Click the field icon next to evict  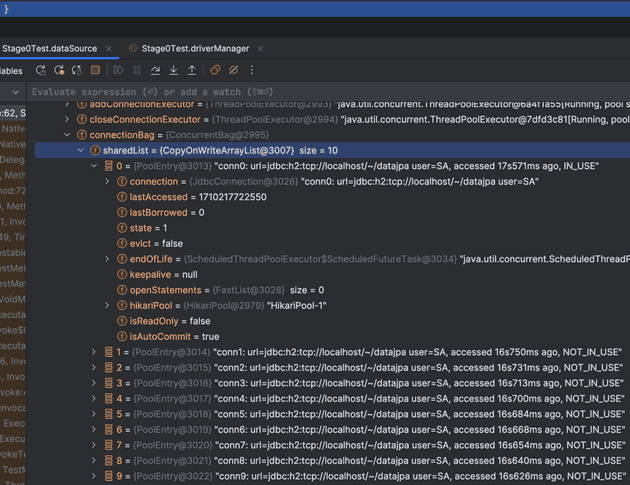click(122, 244)
